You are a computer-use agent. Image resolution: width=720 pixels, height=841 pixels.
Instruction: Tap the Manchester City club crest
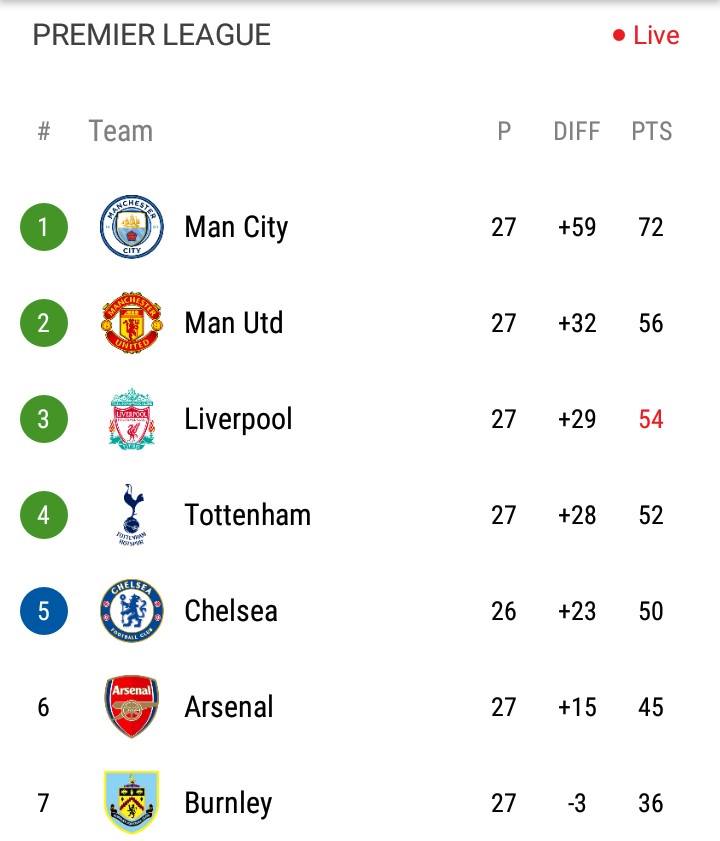point(132,226)
